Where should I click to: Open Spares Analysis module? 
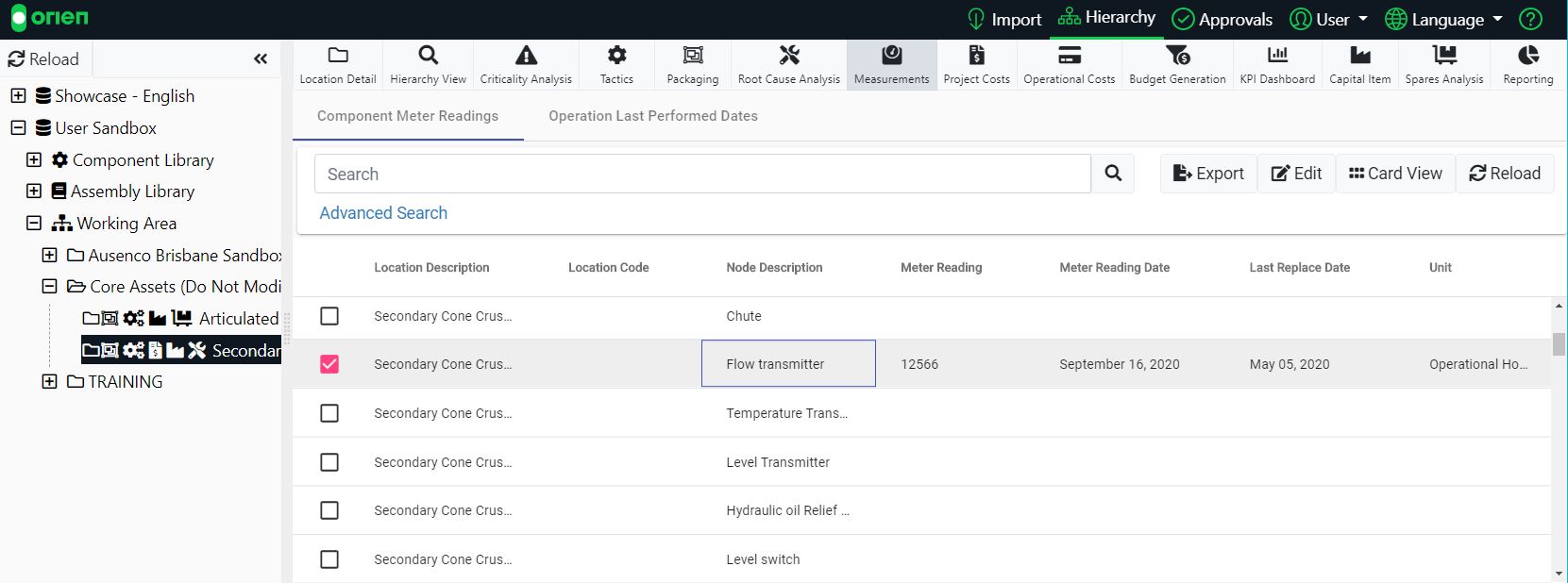1443,65
